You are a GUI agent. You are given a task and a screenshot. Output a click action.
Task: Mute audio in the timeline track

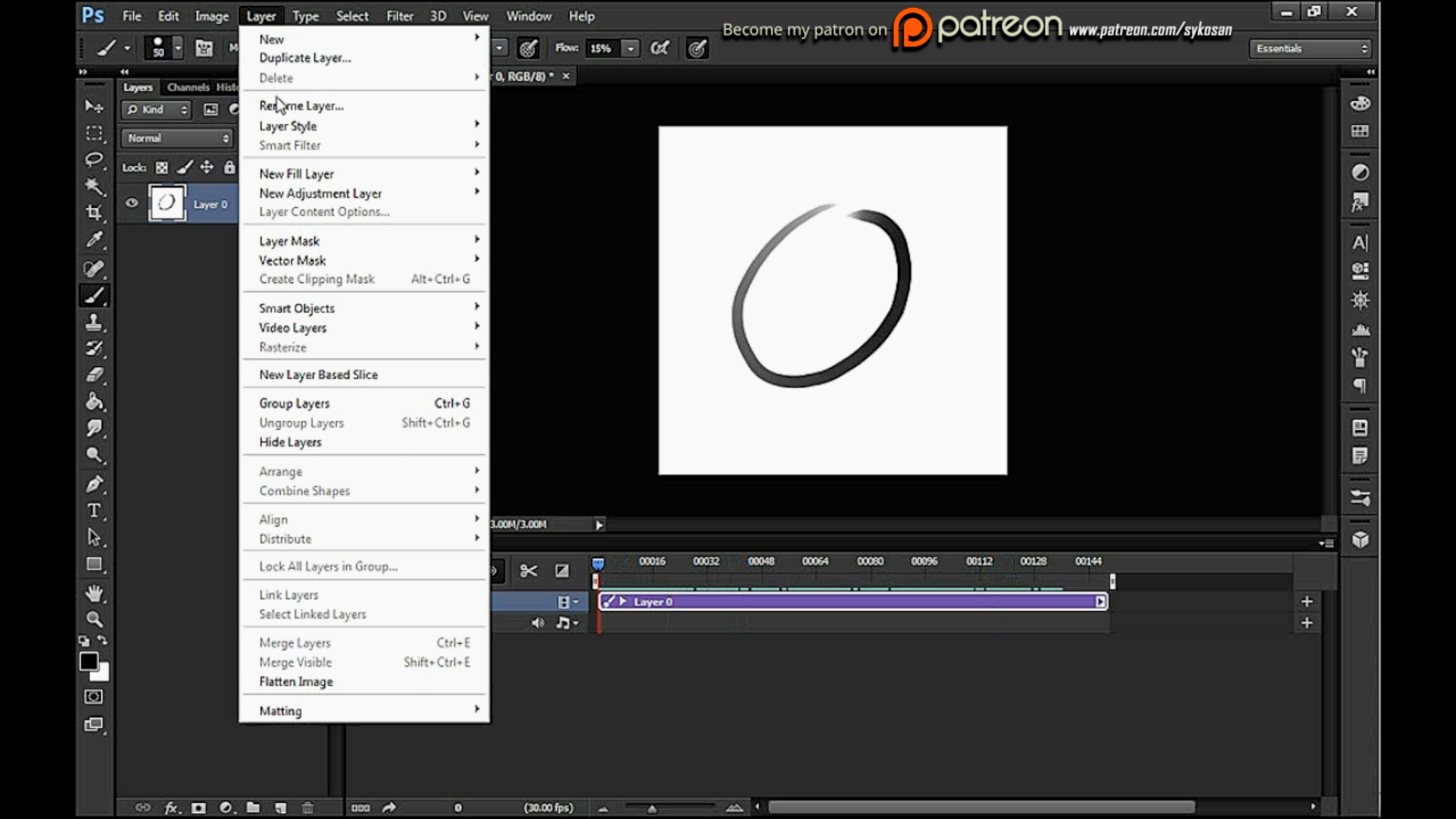click(538, 623)
